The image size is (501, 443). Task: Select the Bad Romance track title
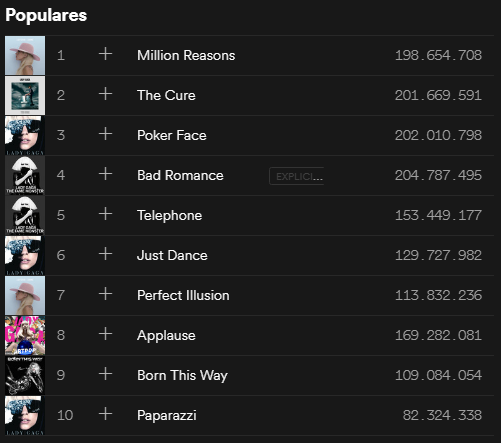(x=180, y=175)
